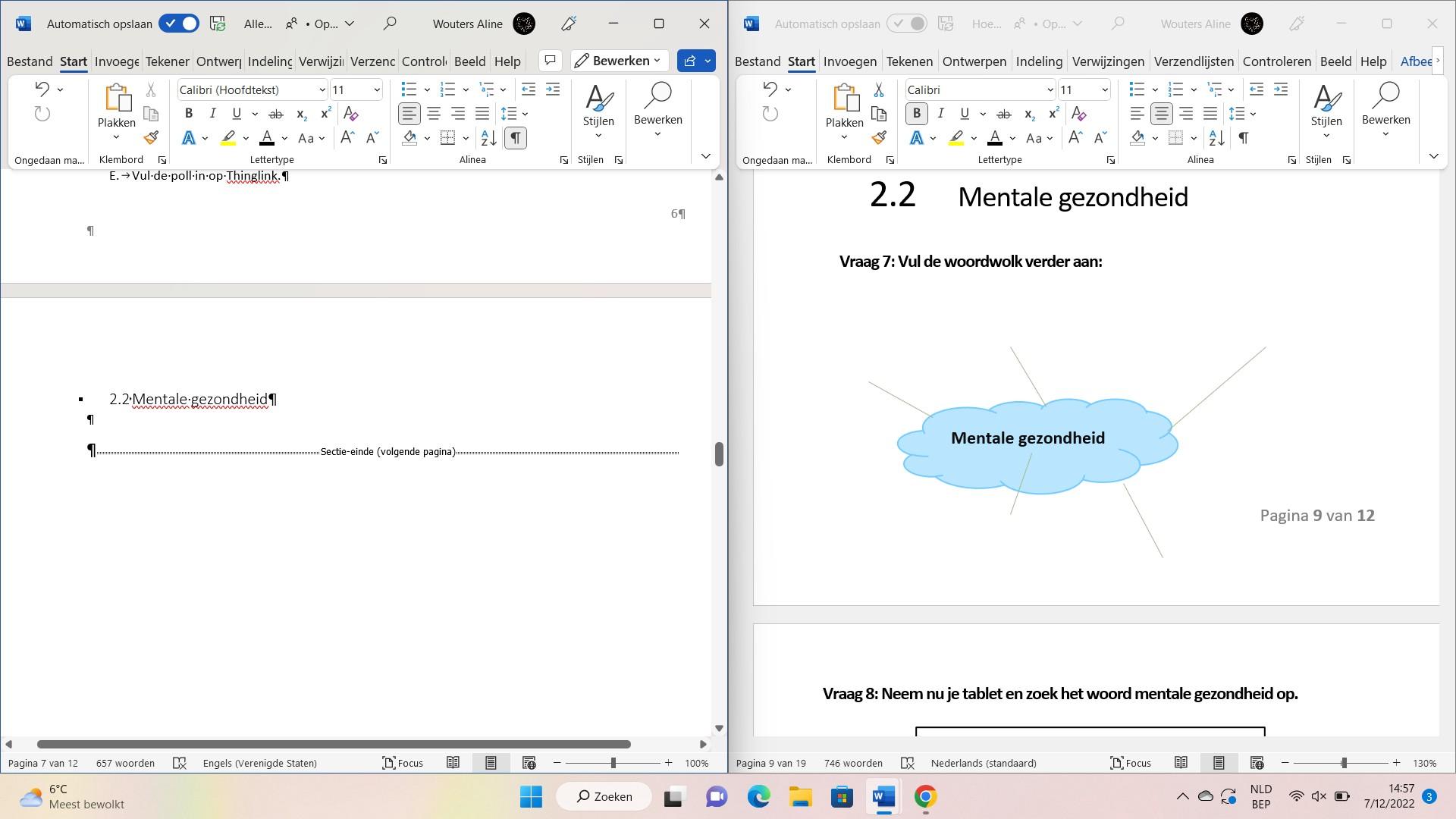Open font size dropdown in right window
The height and width of the screenshot is (819, 1456).
pos(1104,89)
